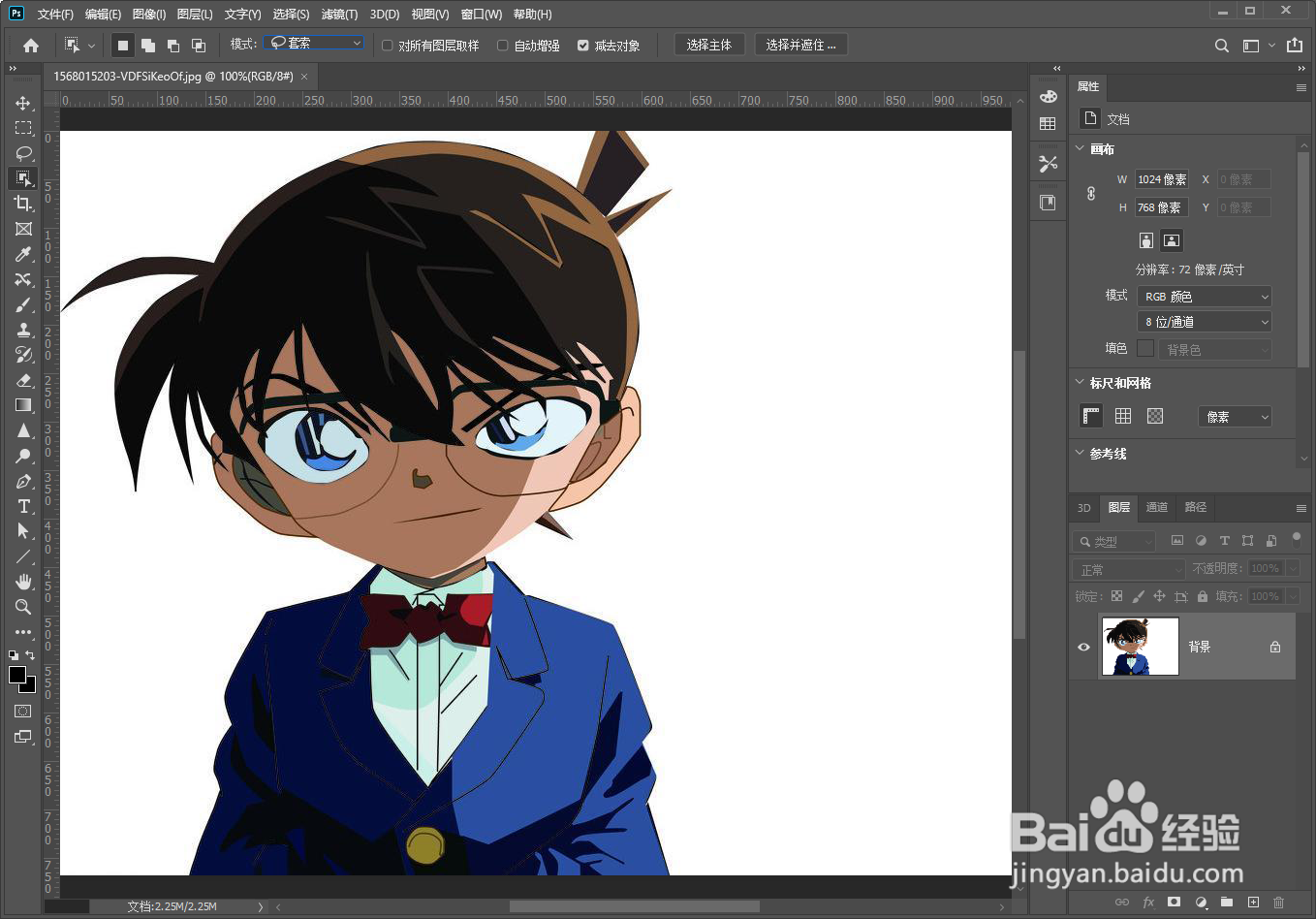Create a new group folder icon
The height and width of the screenshot is (919, 1316).
pos(1227,902)
